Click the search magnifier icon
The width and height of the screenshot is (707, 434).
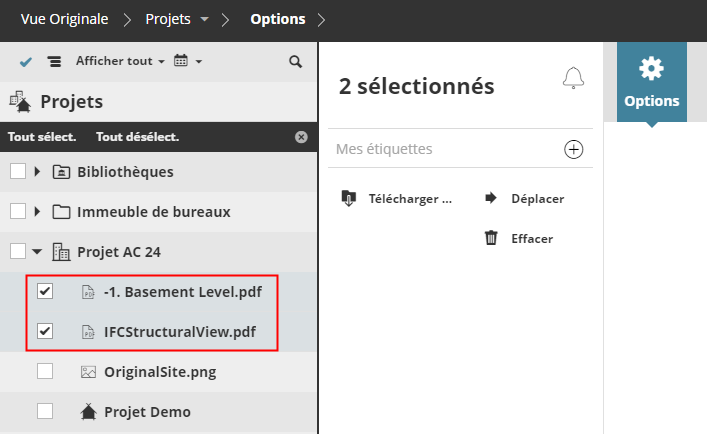pyautogui.click(x=295, y=62)
